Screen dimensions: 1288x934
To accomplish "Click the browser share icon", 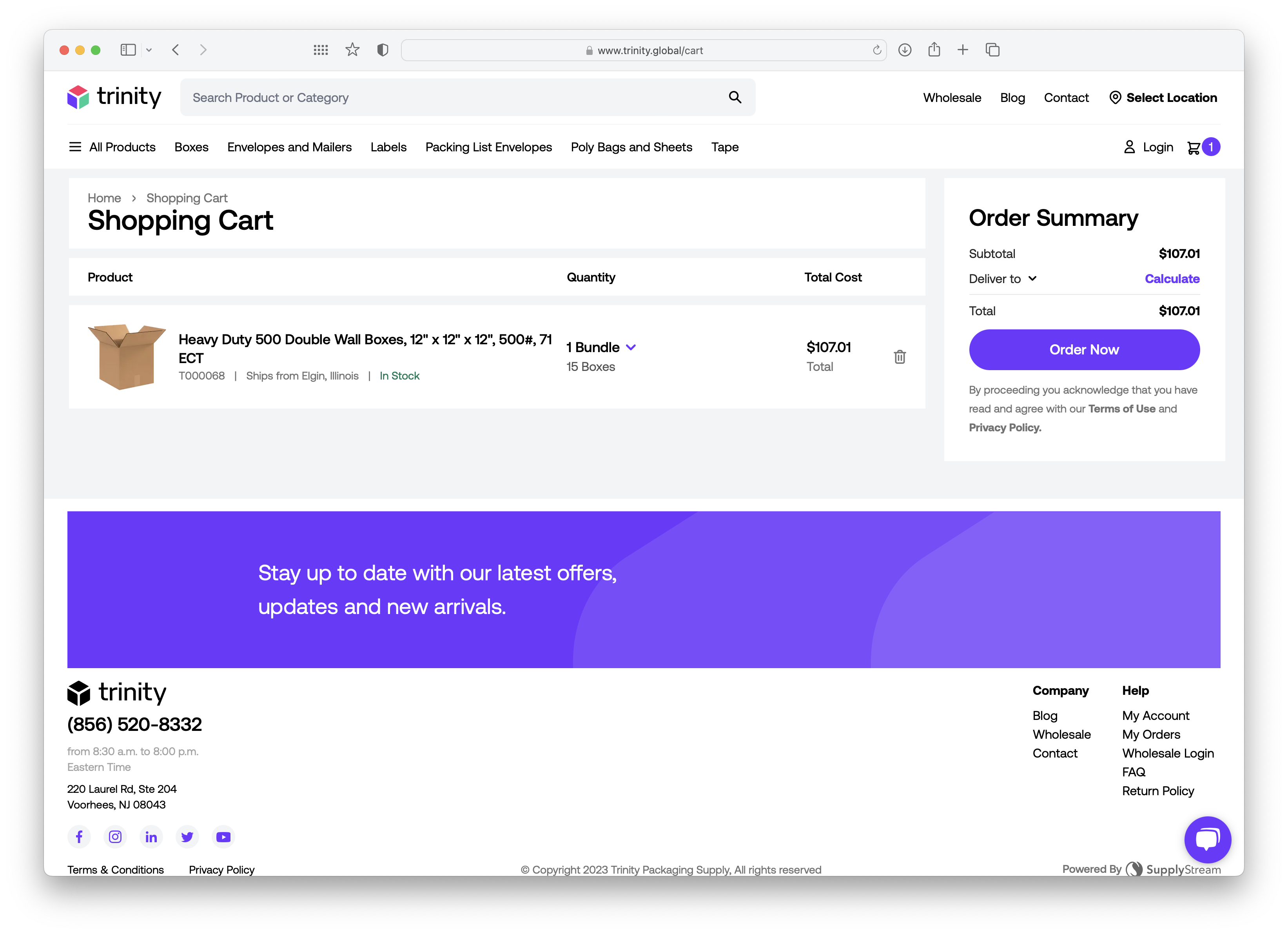I will coord(934,49).
